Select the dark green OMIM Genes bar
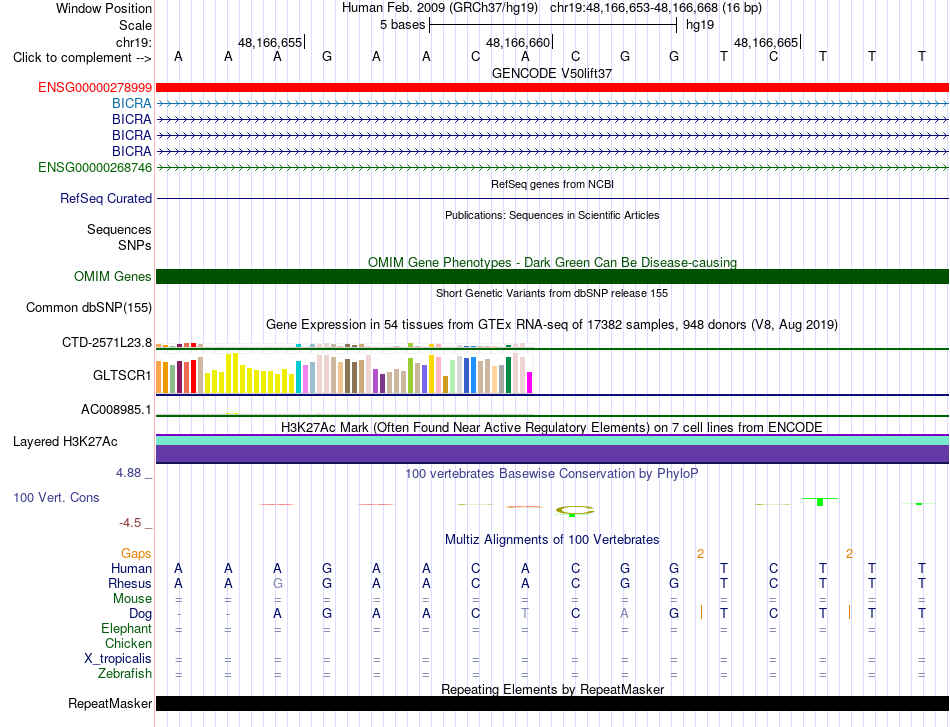 point(552,276)
